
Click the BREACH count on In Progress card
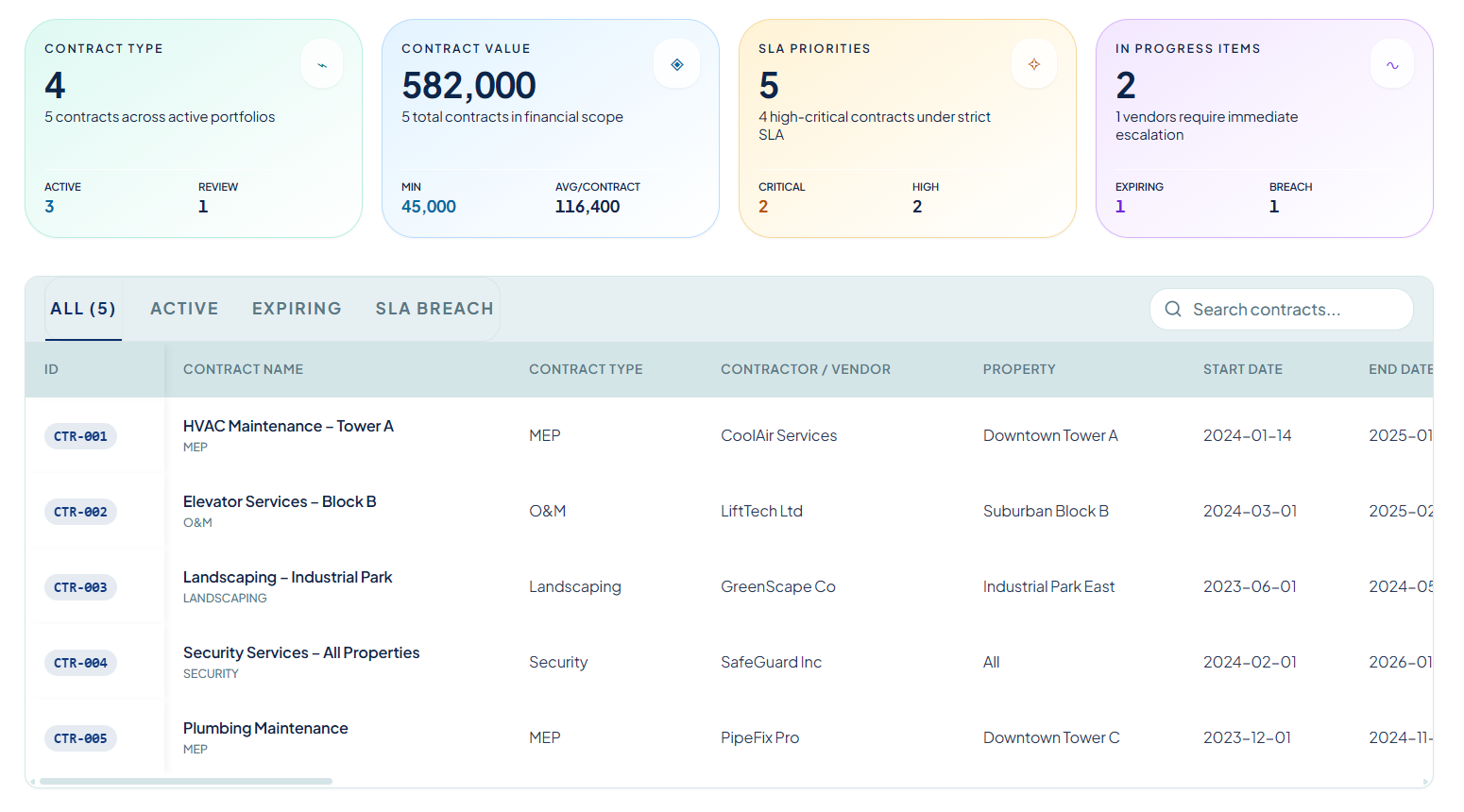[1274, 207]
